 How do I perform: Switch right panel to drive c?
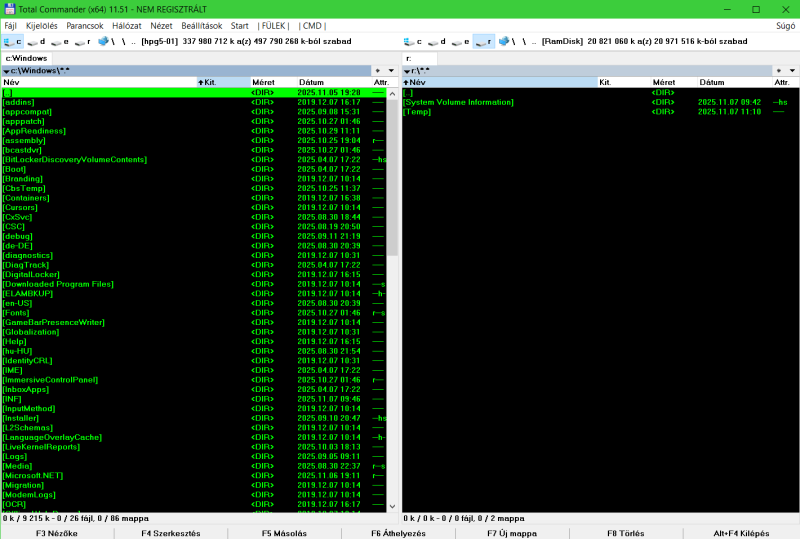413,41
